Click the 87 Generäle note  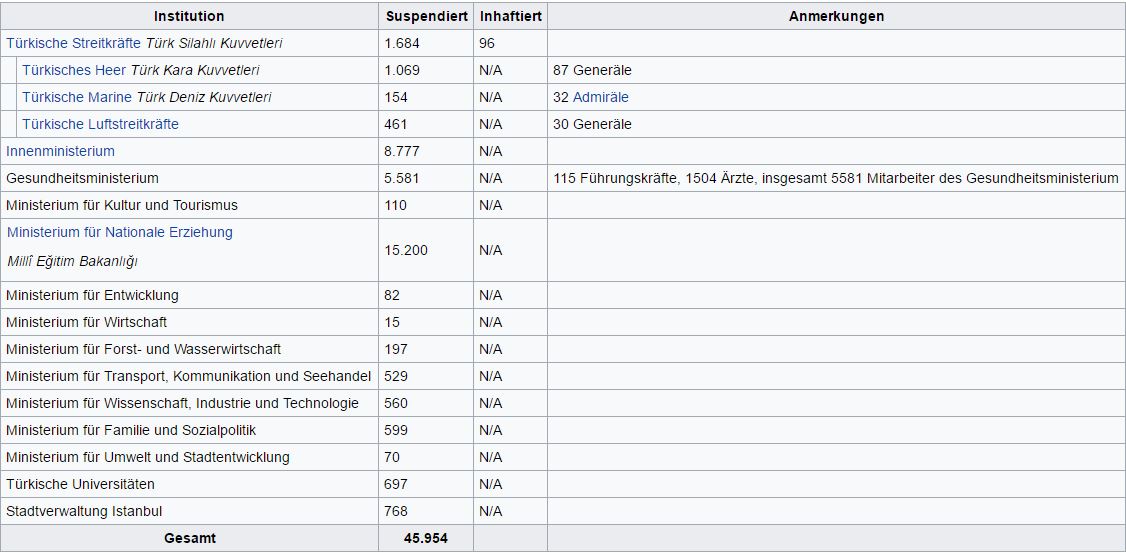592,70
